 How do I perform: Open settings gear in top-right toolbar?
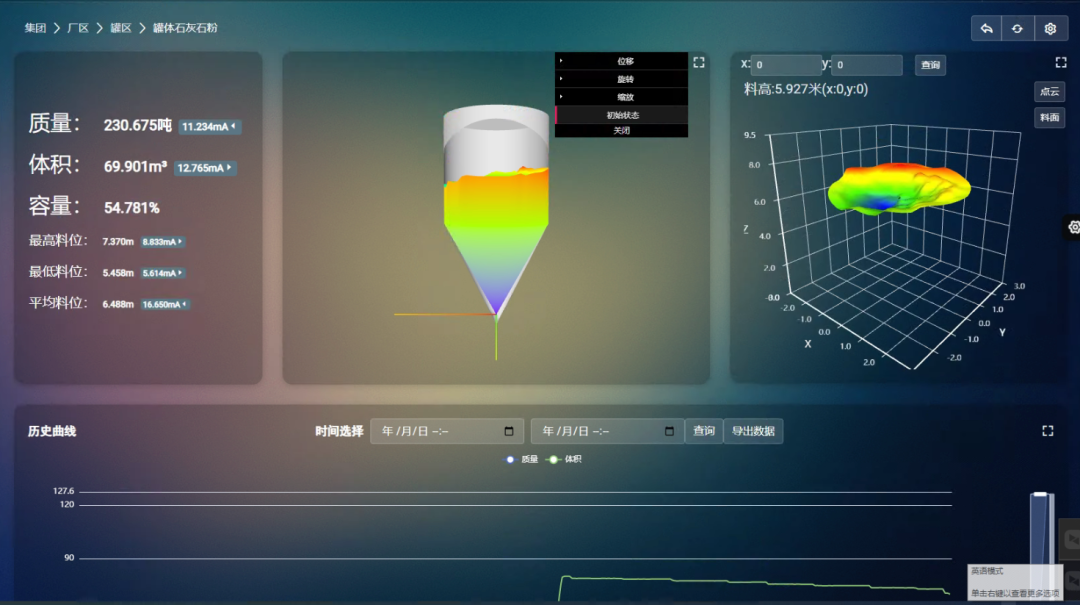pos(1050,29)
